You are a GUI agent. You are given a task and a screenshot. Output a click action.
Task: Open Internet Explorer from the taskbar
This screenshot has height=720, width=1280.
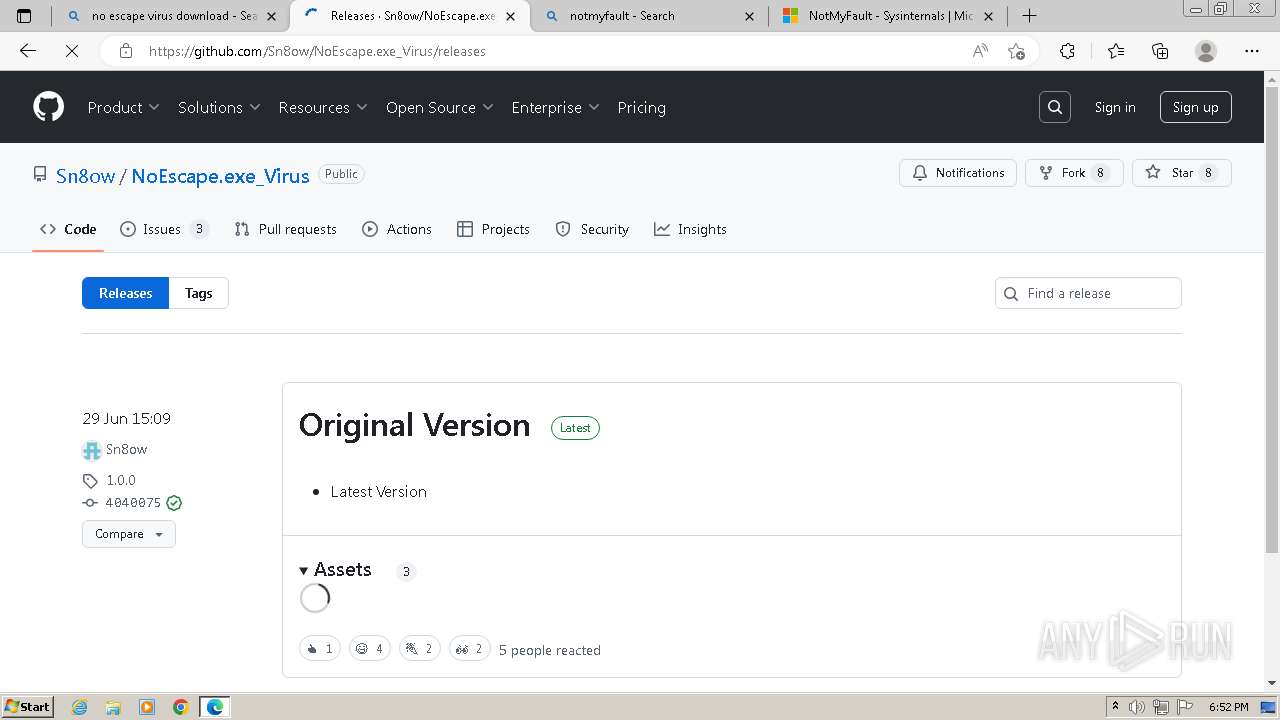[80, 707]
